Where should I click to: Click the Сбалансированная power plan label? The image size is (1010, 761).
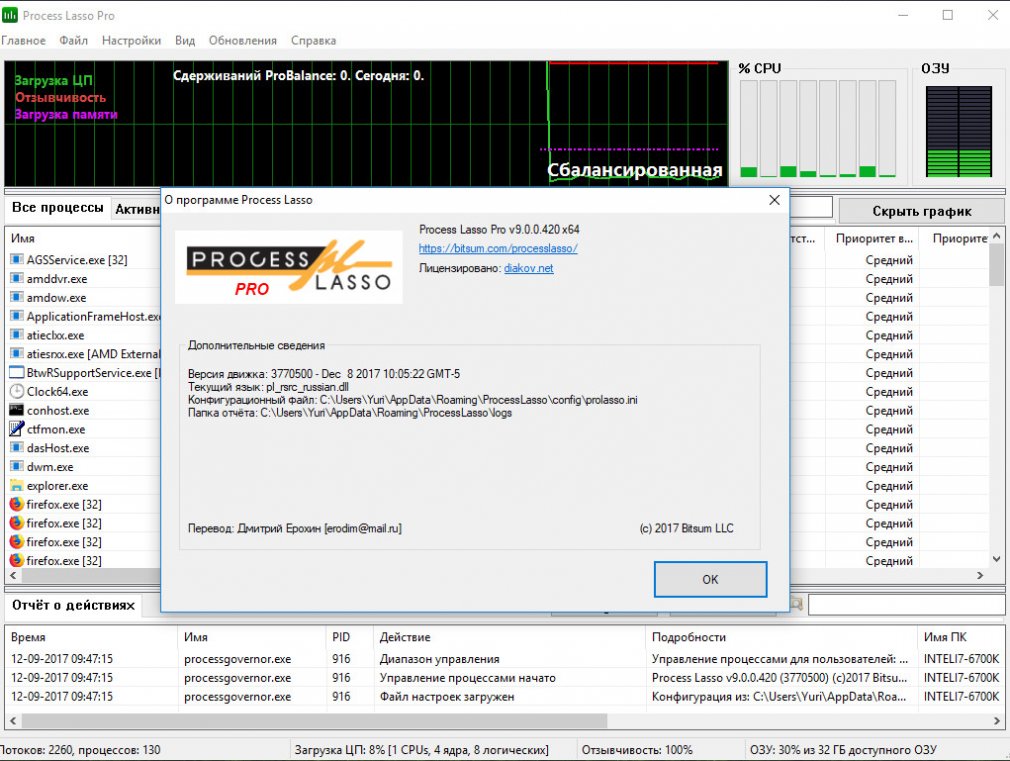tap(634, 170)
